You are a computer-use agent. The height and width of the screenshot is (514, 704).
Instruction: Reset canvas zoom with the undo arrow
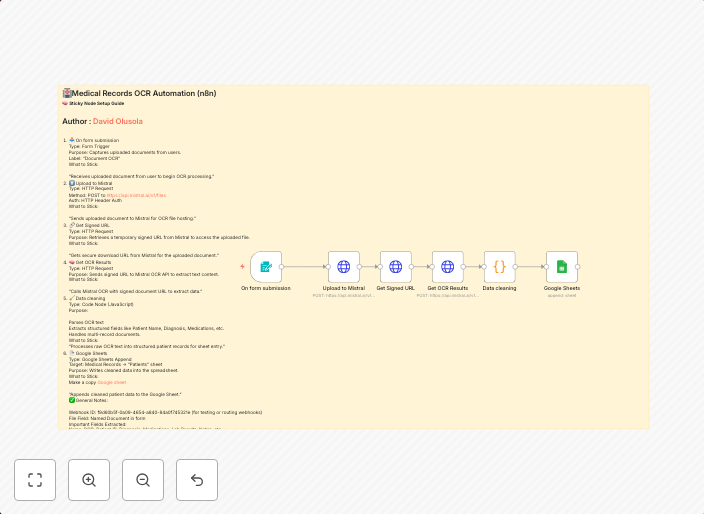tap(197, 480)
